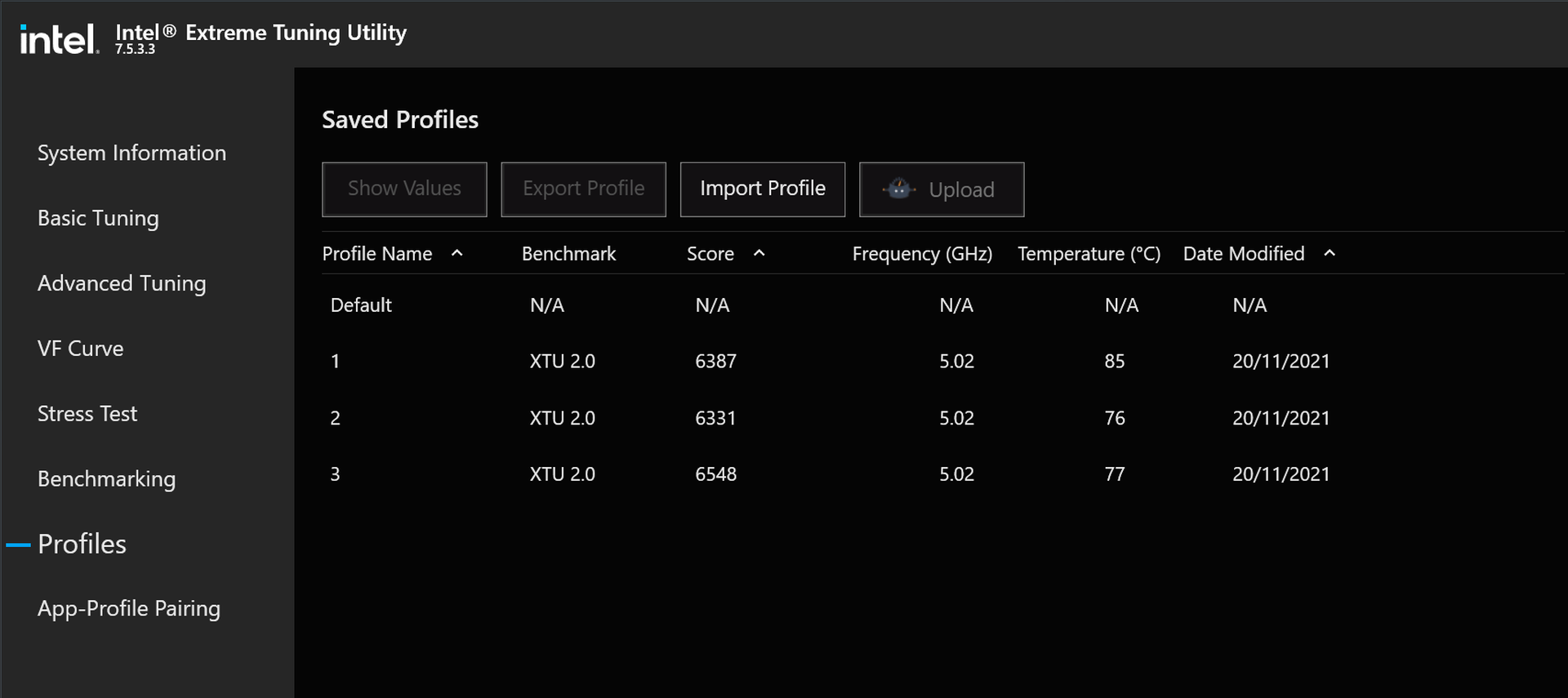Screen dimensions: 1568x698
Task: Navigate to Benchmarking
Action: (106, 479)
